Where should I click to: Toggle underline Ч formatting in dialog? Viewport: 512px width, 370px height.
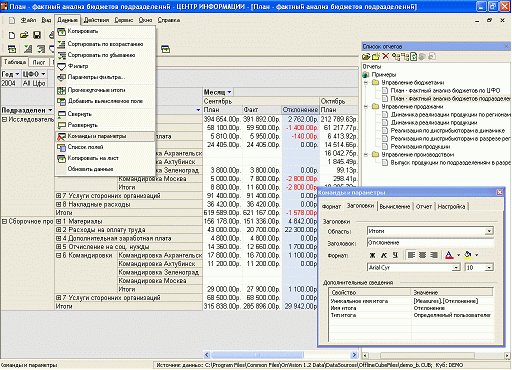[x=395, y=255]
